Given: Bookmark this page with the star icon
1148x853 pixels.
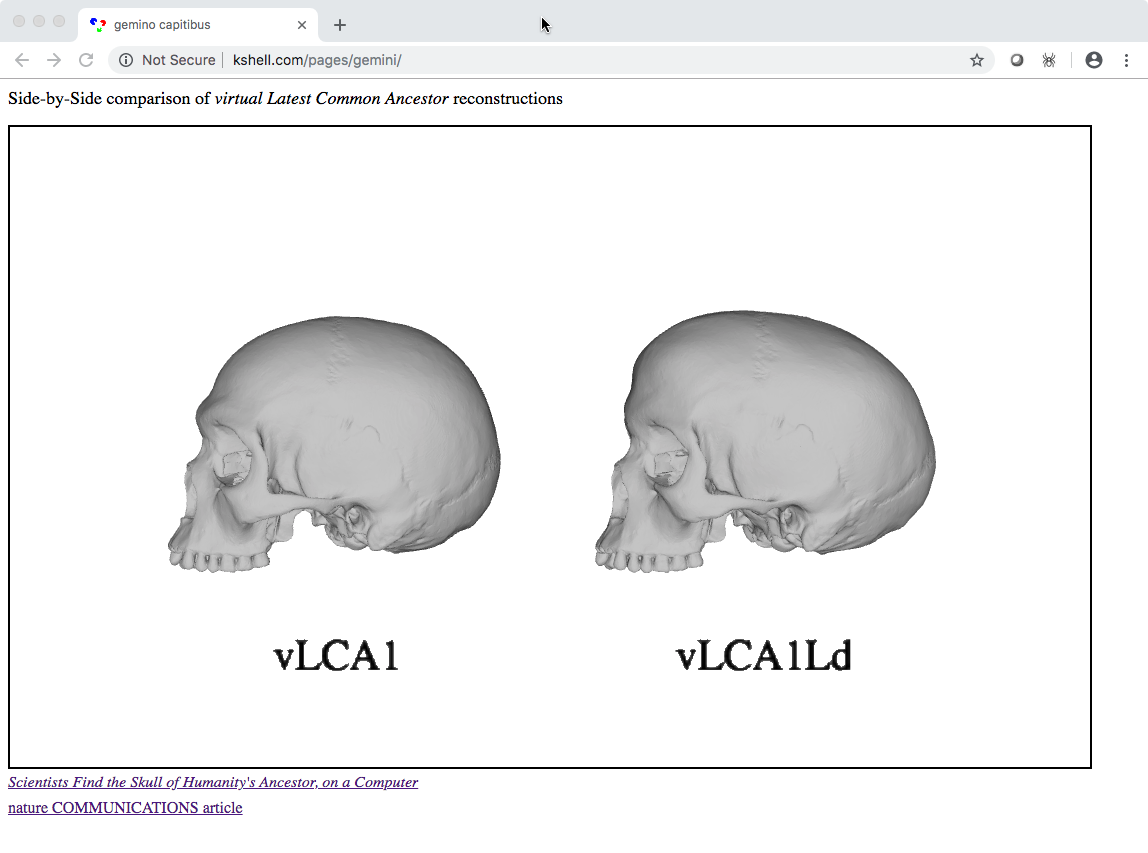Looking at the screenshot, I should click(x=977, y=60).
